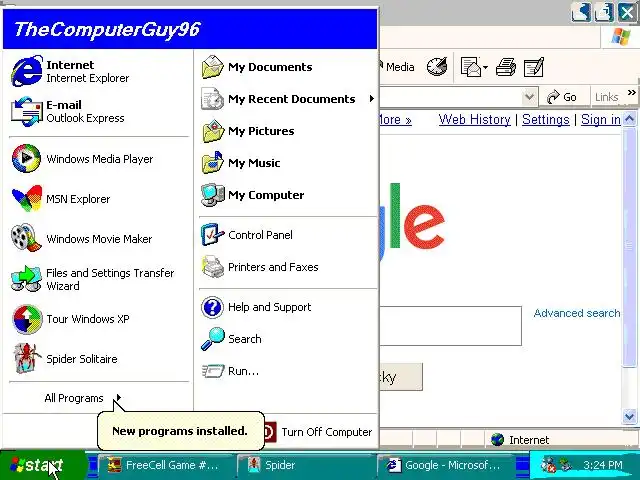Open the Advanced search link
Viewport: 640px width, 480px height.
[577, 313]
